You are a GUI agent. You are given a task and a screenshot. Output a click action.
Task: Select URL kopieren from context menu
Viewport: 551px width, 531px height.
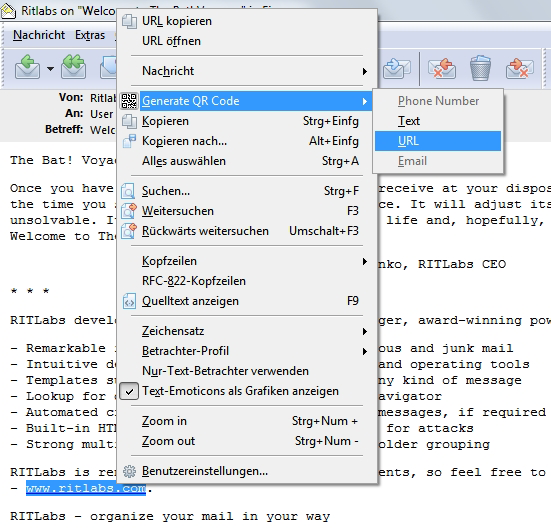[x=246, y=21]
